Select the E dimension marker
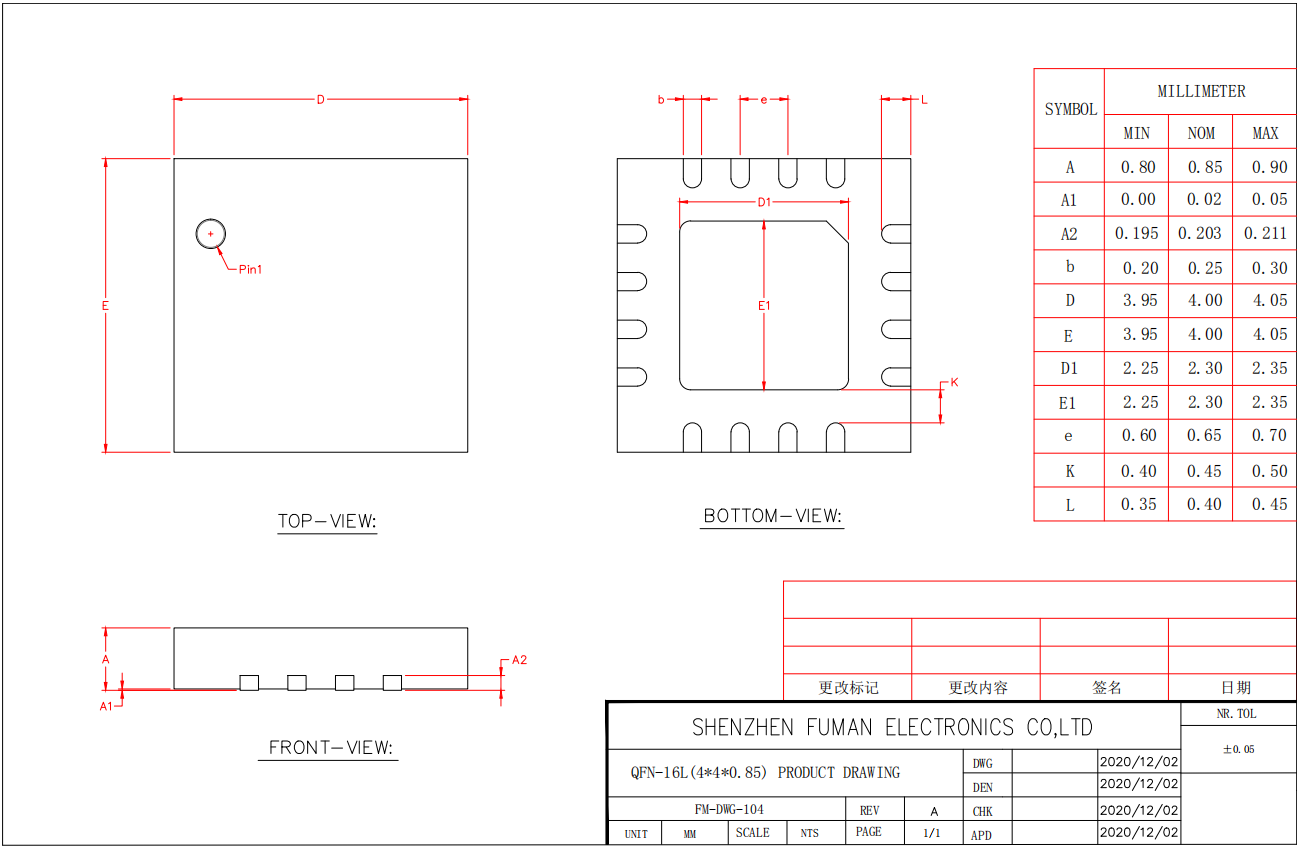Viewport: 1301px width, 848px height. pyautogui.click(x=103, y=302)
